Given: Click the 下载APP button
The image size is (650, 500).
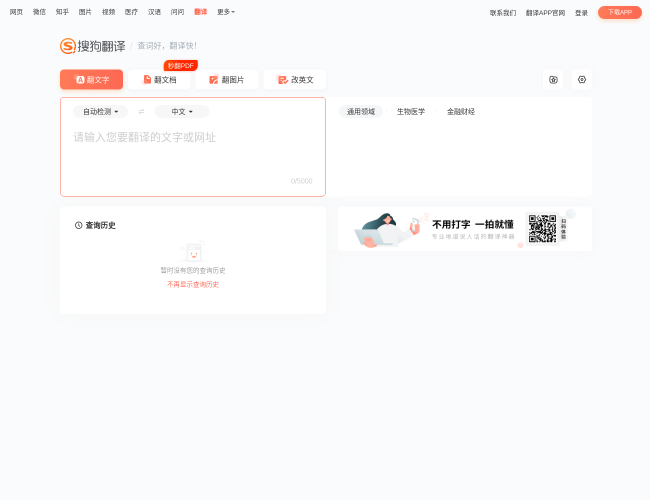Looking at the screenshot, I should coord(620,12).
